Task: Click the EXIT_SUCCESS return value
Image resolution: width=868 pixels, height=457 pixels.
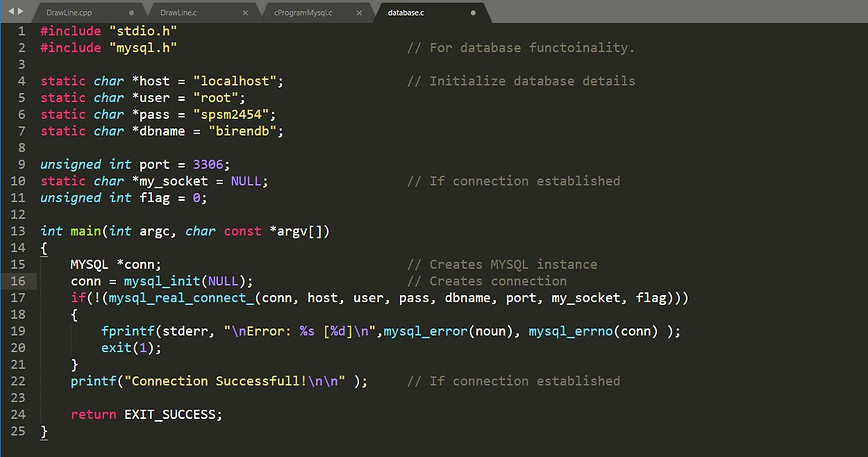Action: tap(169, 414)
